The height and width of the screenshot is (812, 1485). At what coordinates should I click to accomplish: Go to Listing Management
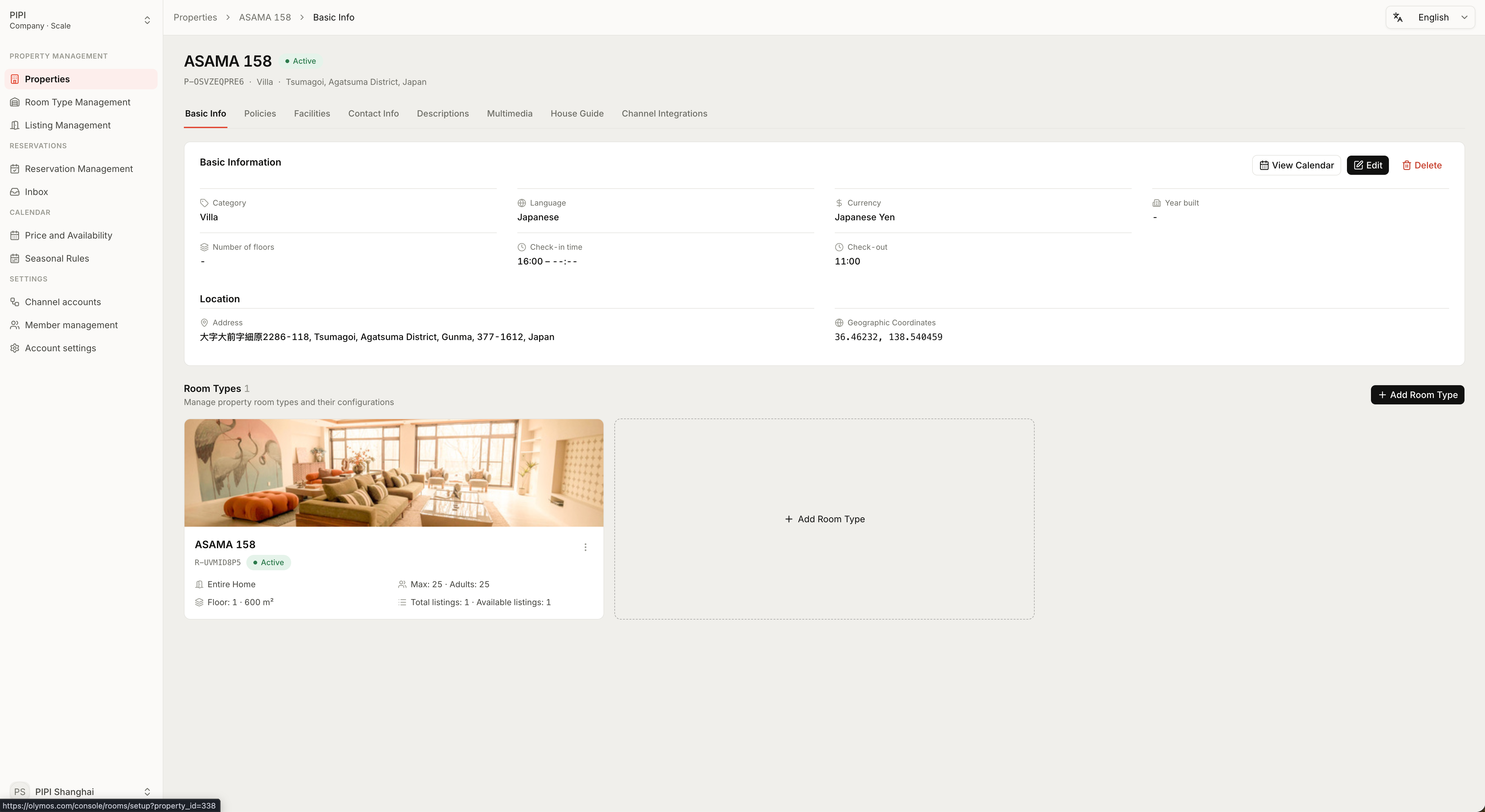point(81,125)
